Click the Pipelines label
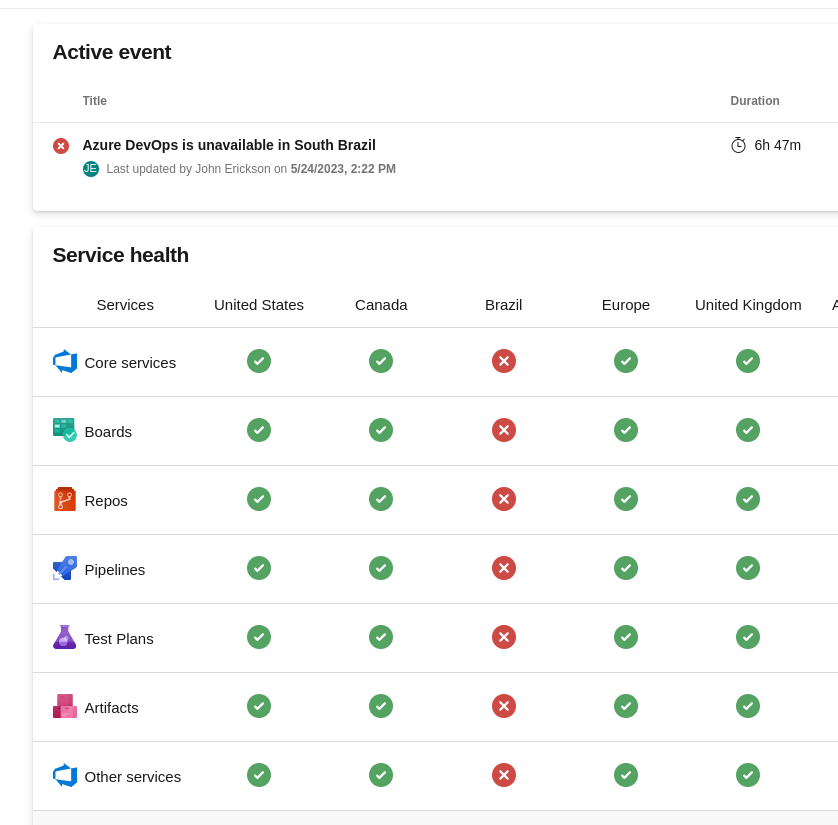Screen dimensions: 838x825 (114, 570)
